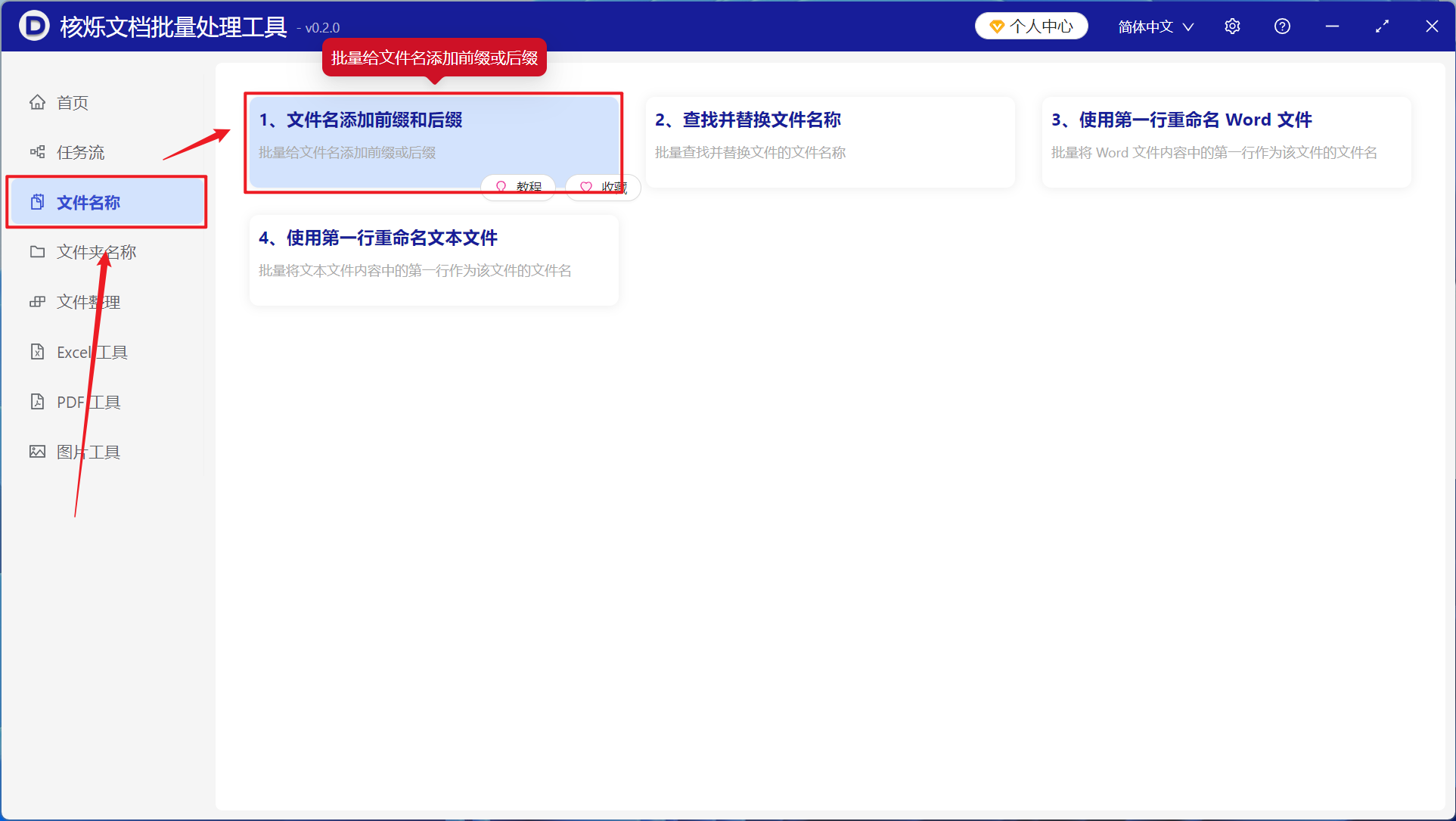Open card 4 使用第一行重命名文本文件

pyautogui.click(x=434, y=260)
